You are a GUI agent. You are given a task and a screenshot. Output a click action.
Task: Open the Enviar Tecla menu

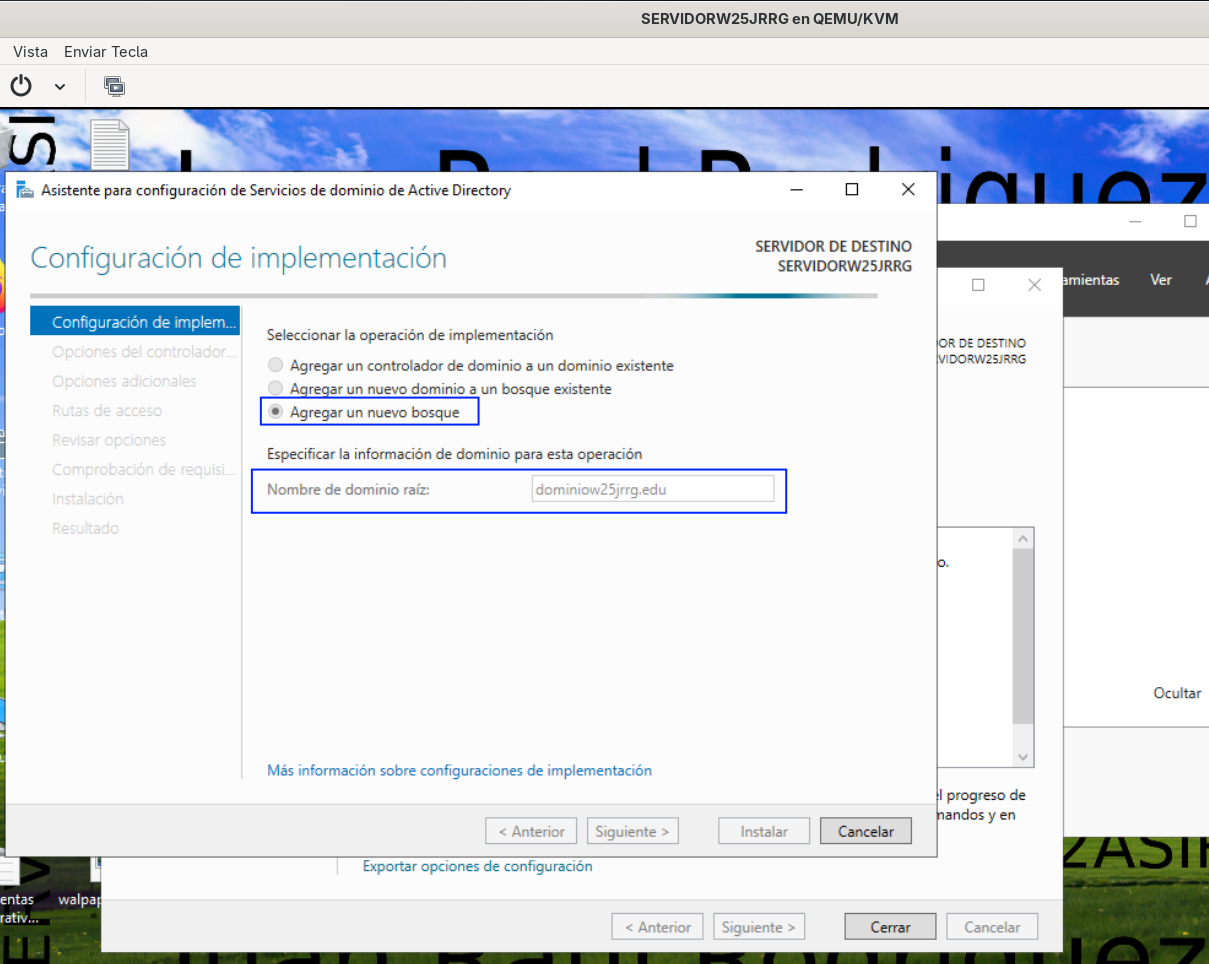point(106,51)
